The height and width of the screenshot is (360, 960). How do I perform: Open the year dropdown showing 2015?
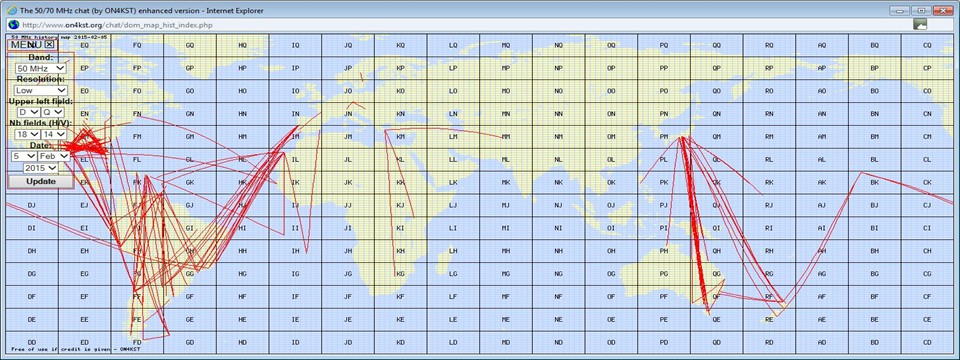click(40, 168)
